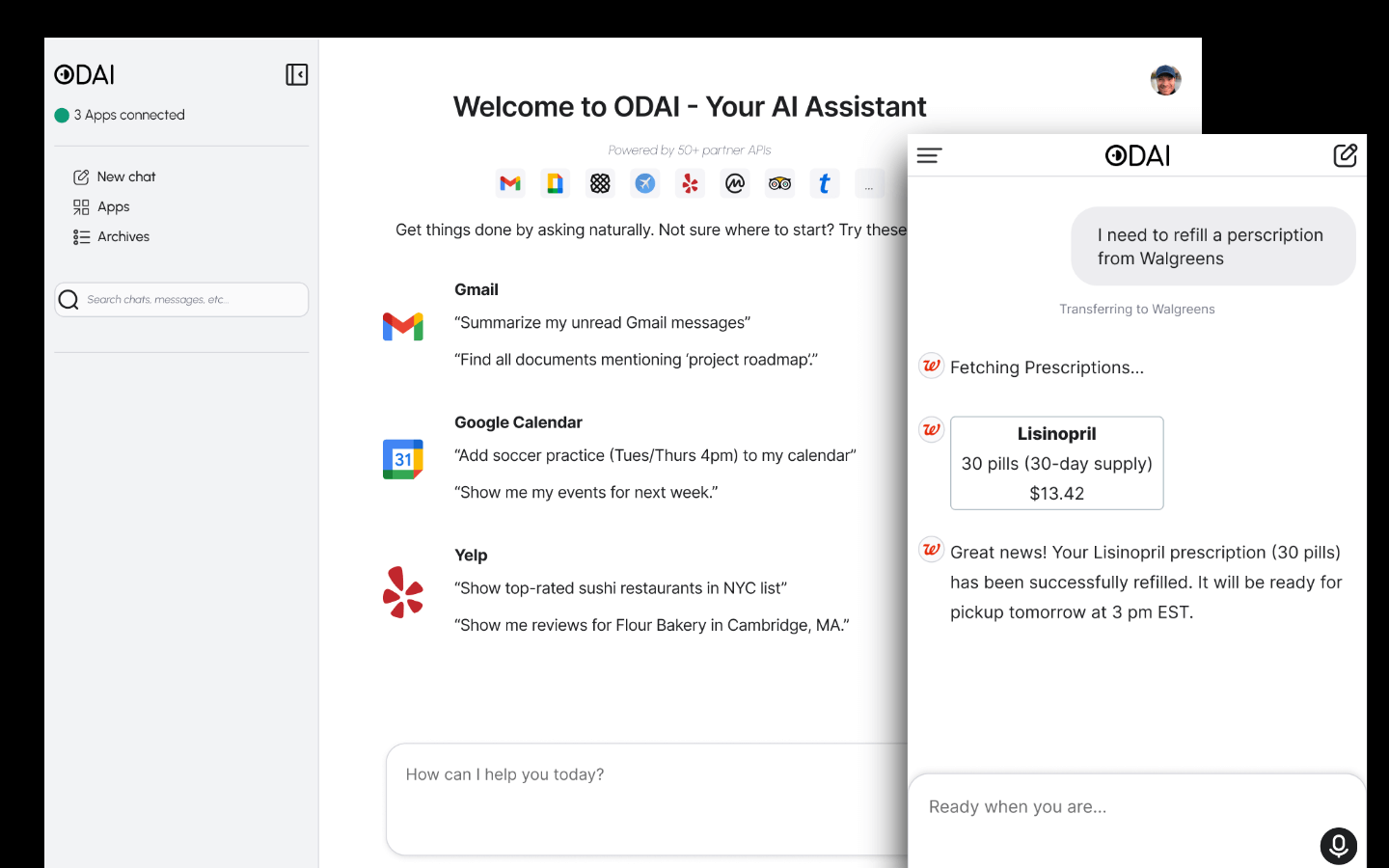Click the Archives list icon in sidebar

pos(81,236)
